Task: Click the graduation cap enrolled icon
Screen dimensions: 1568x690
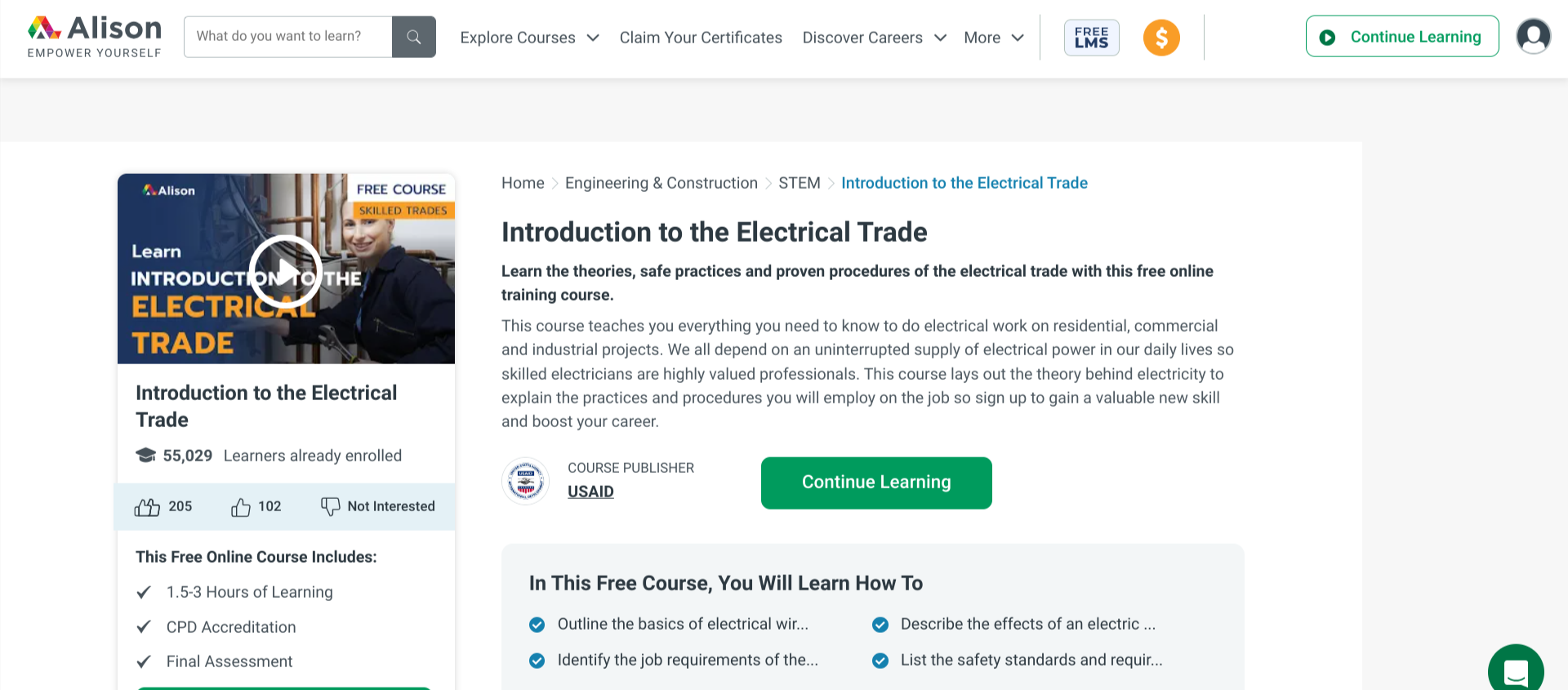Action: [145, 455]
